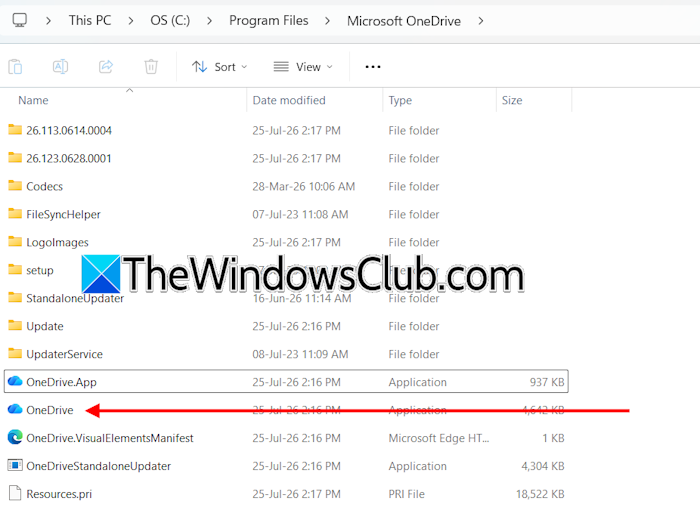Click the 937 KB size value
Screen dimensions: 700x523
tap(547, 382)
